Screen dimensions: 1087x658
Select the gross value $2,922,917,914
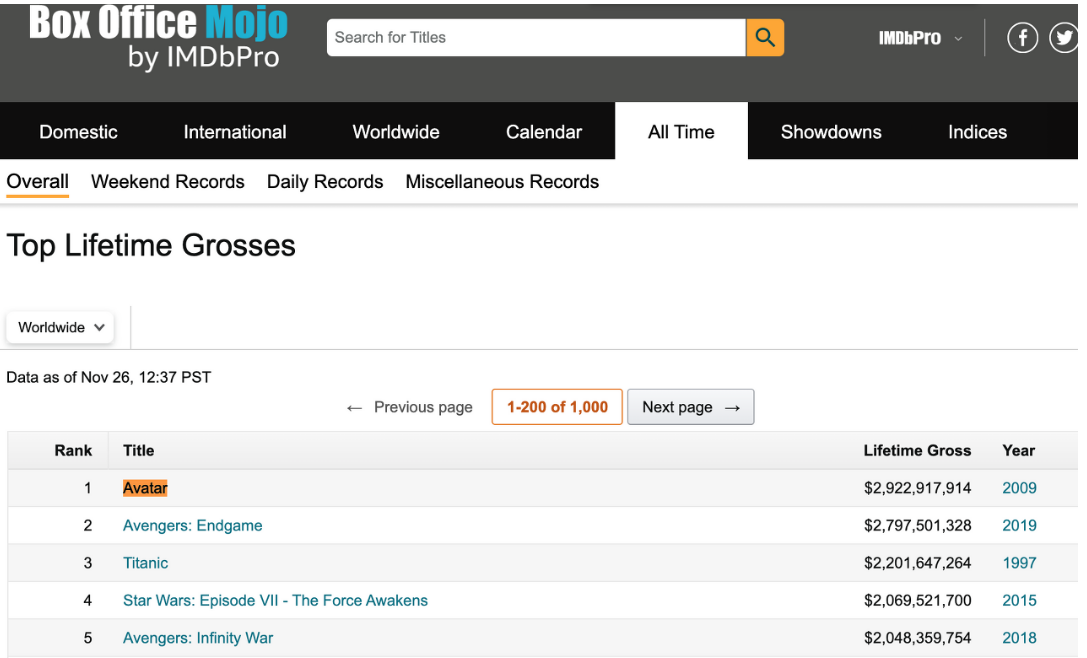click(917, 488)
